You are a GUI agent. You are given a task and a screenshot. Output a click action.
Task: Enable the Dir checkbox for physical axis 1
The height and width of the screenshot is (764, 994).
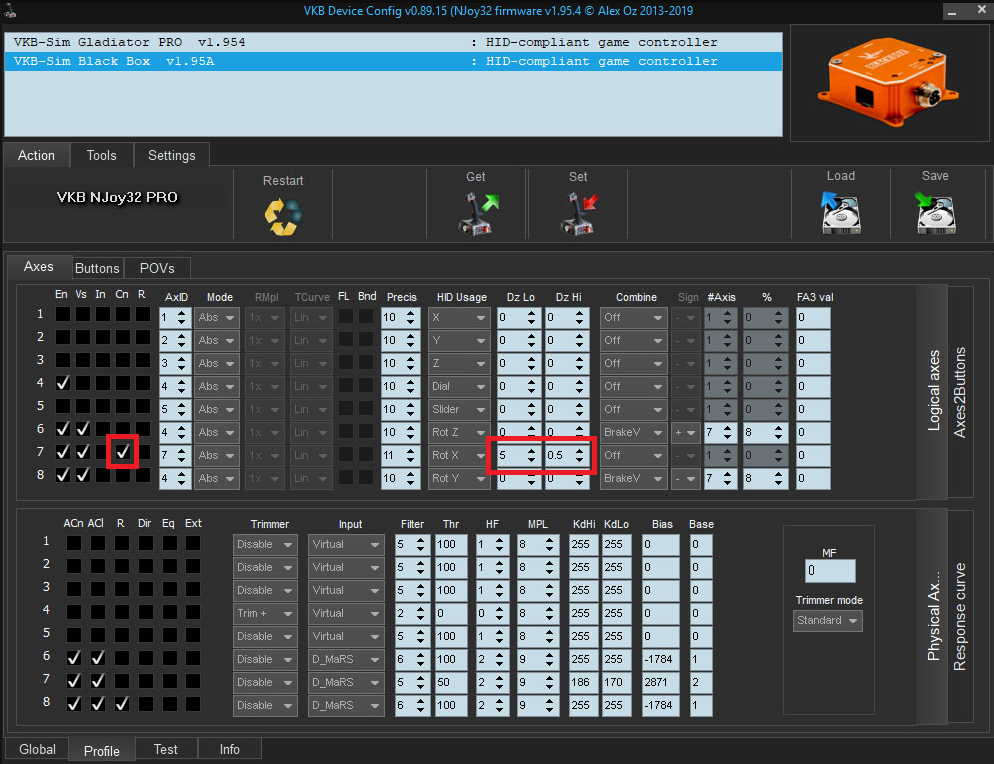(146, 543)
